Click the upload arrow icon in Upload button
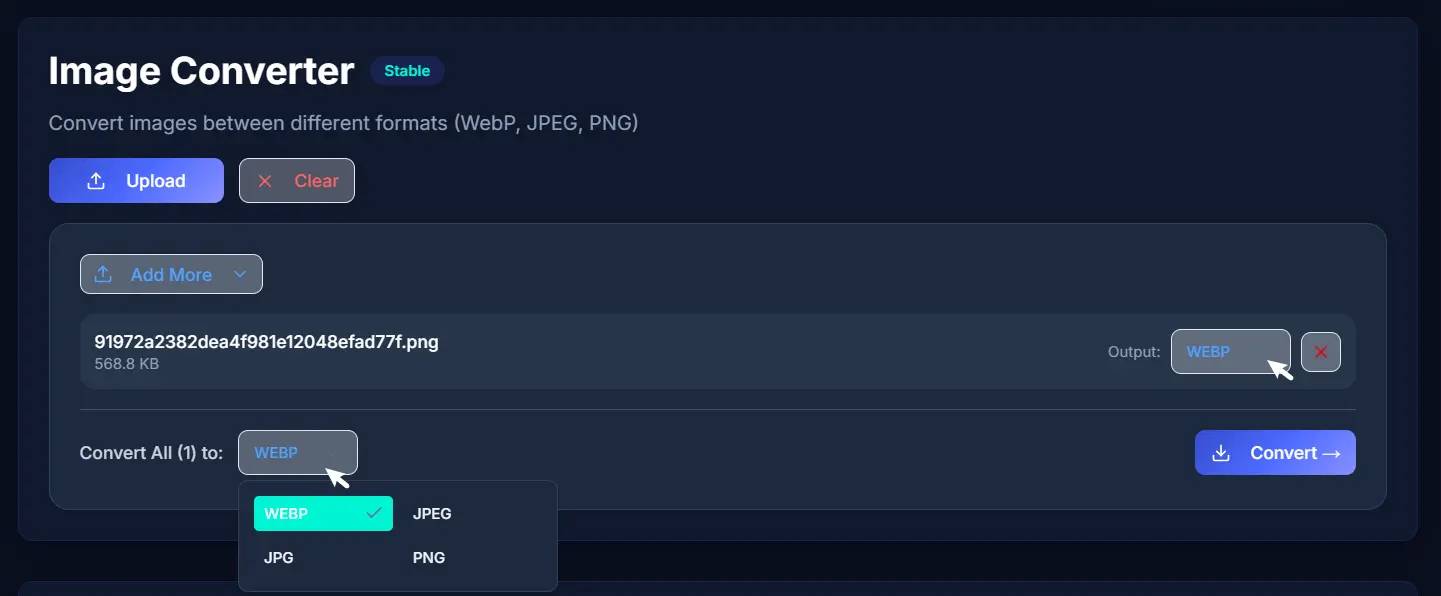Viewport: 1441px width, 596px height. click(96, 181)
